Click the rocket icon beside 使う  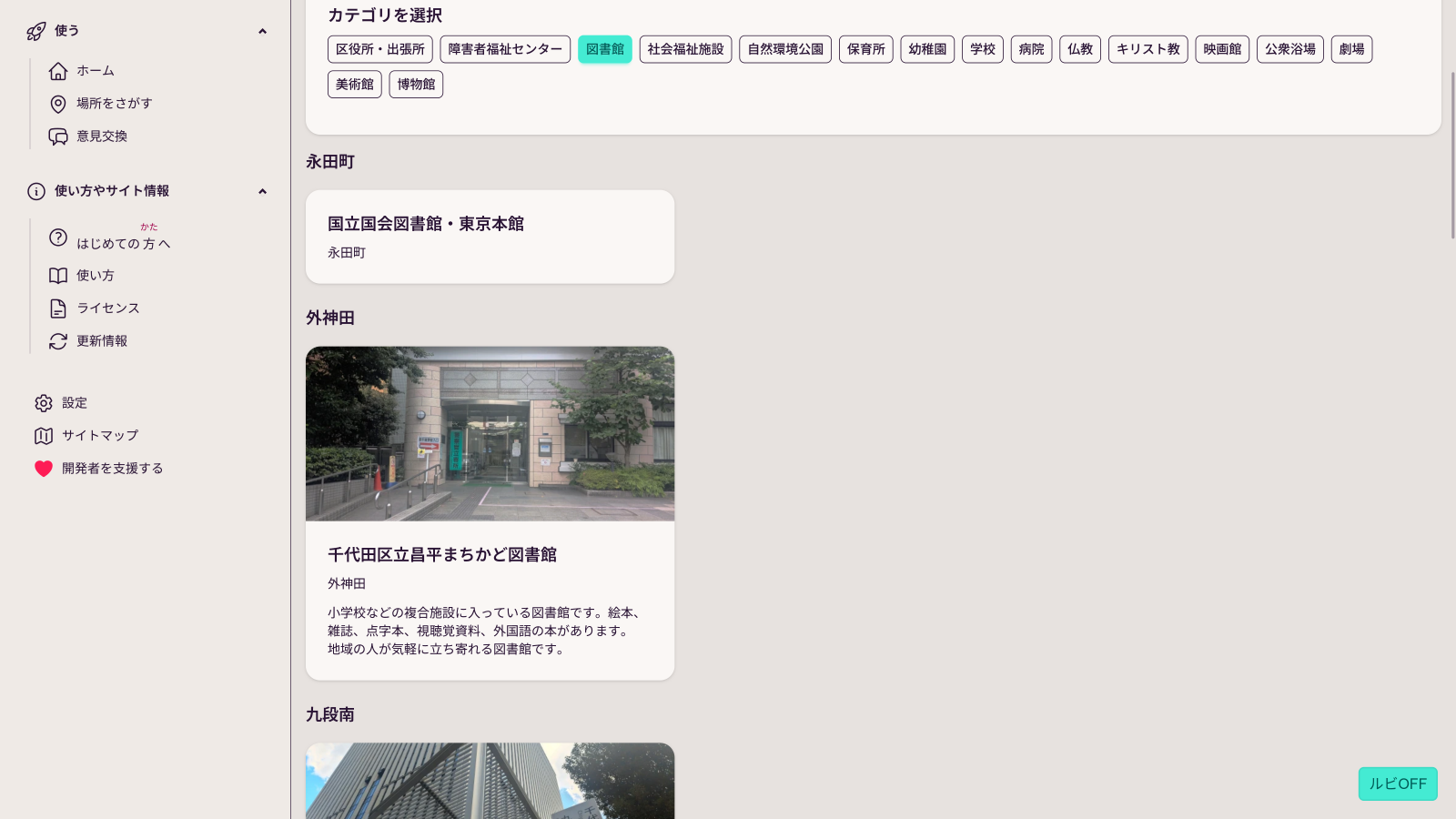pos(36,31)
